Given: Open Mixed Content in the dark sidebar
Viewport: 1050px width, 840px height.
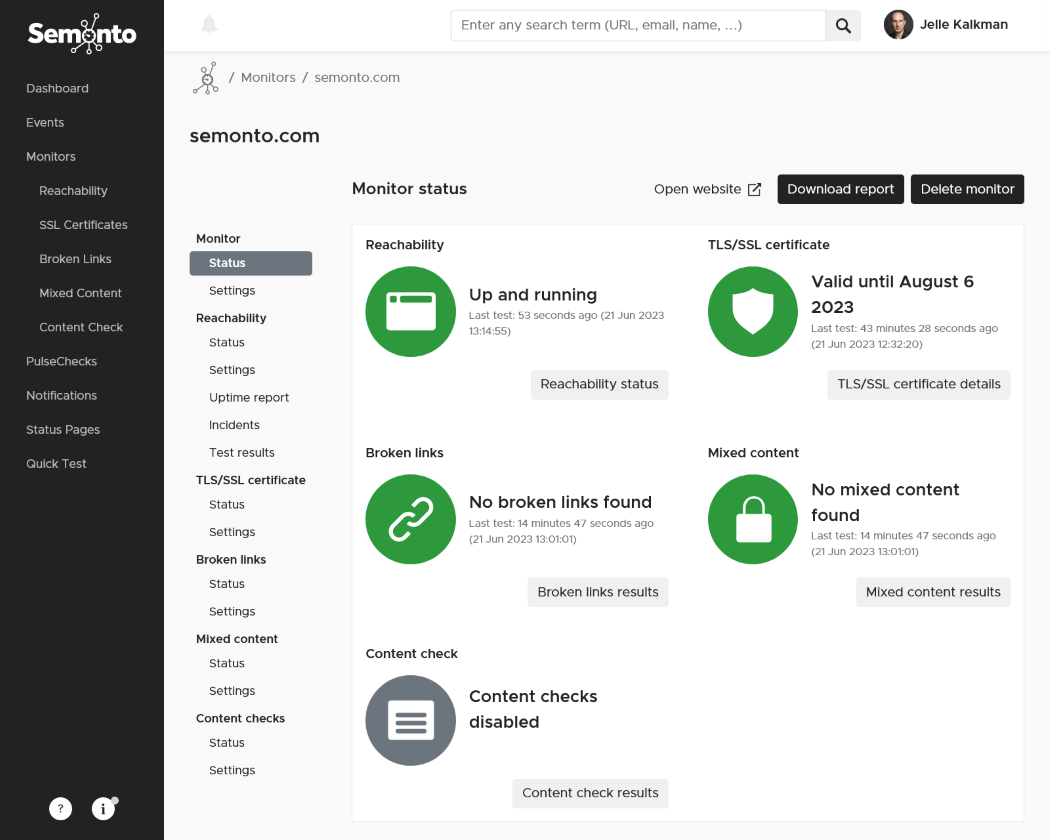Looking at the screenshot, I should pyautogui.click(x=80, y=293).
